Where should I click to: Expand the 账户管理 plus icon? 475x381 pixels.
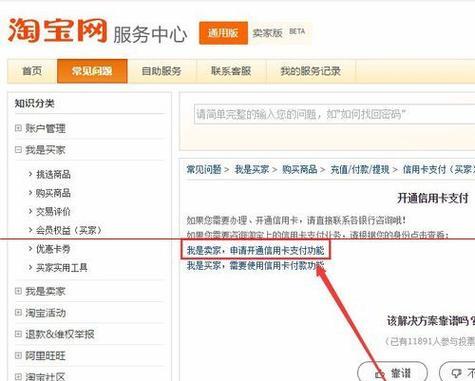coord(18,128)
